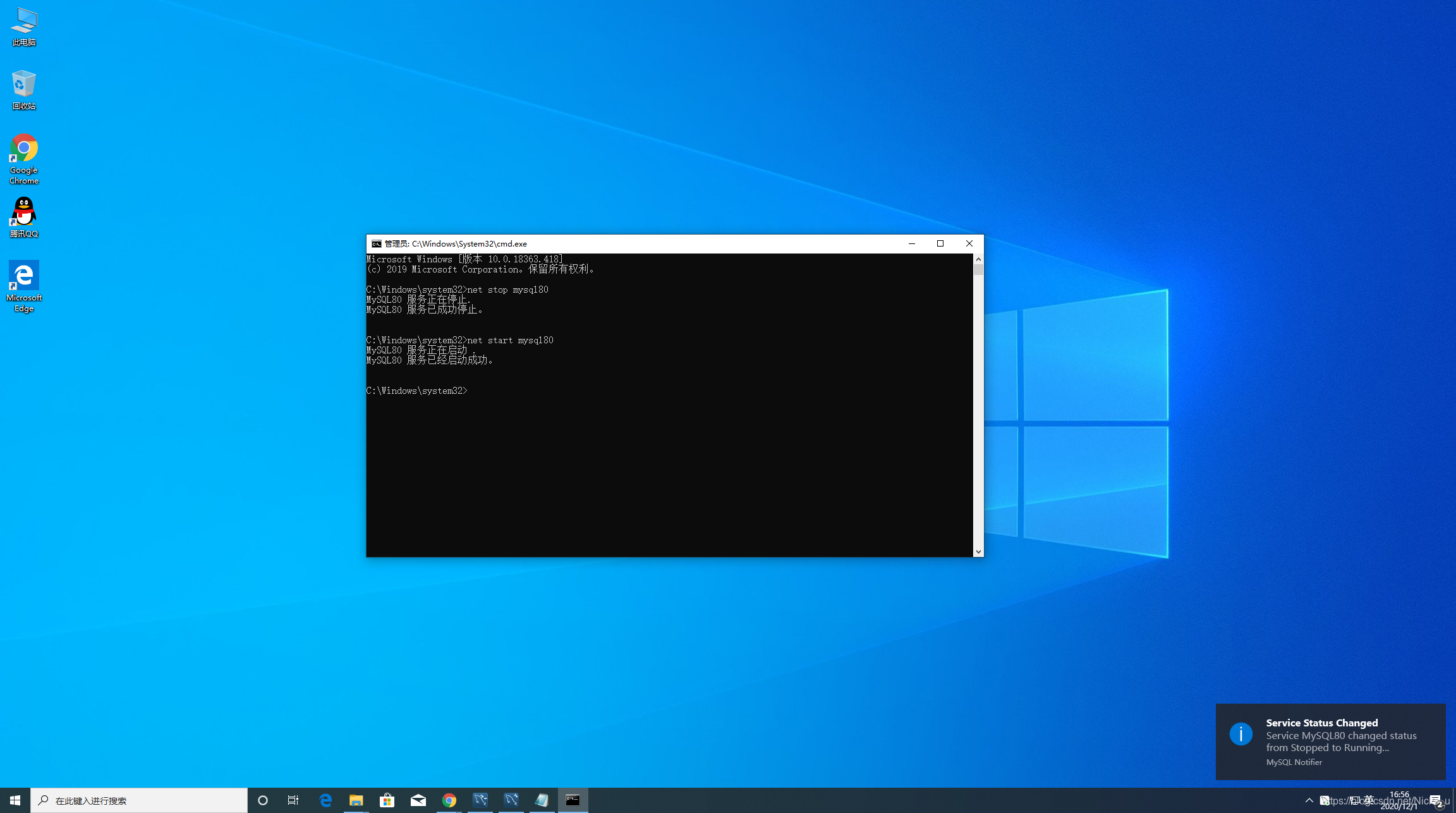The height and width of the screenshot is (813, 1456).
Task: Toggle IME language indicator 英
Action: [1369, 800]
